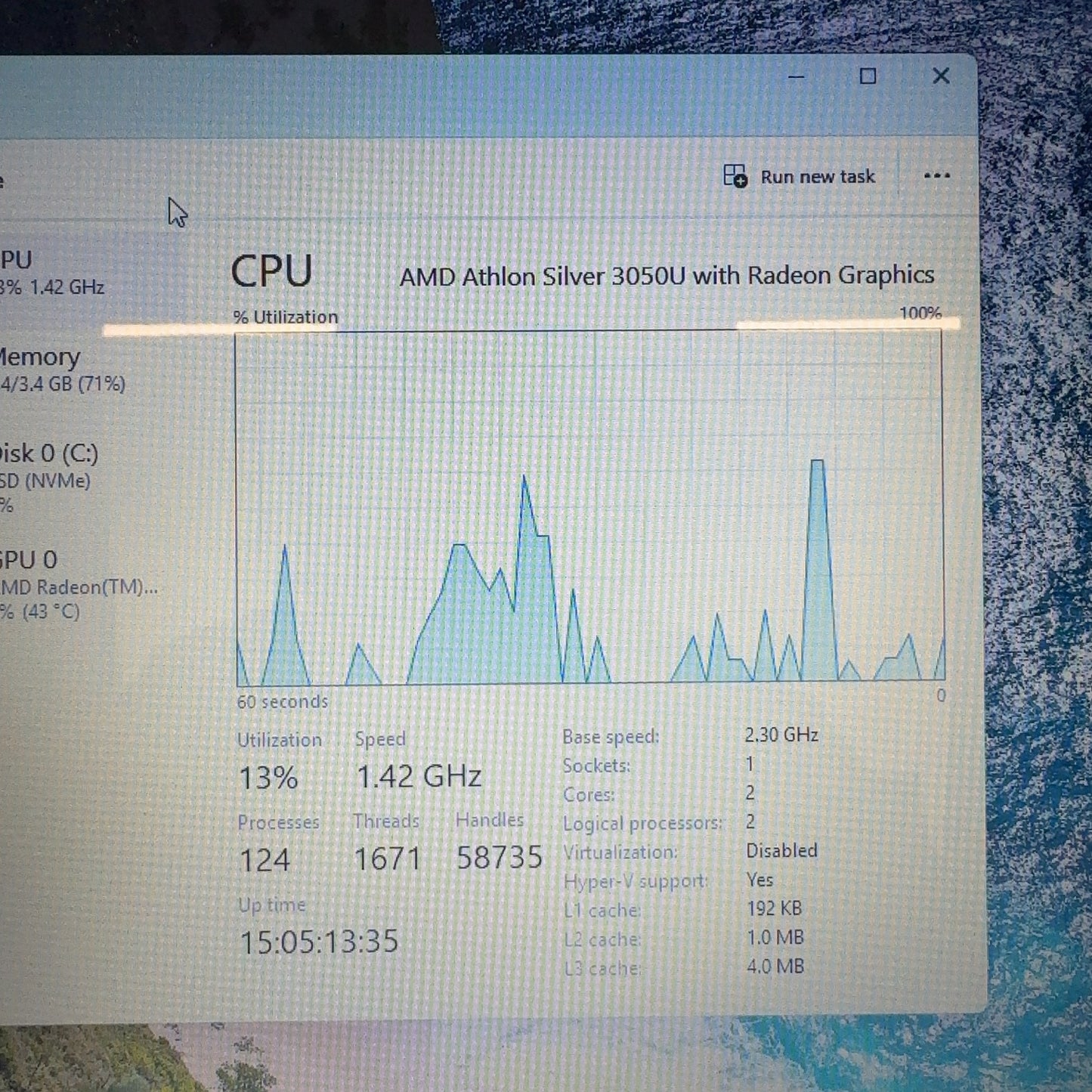Viewport: 1092px width, 1092px height.
Task: Click the CPU utilization graph
Action: point(589,506)
